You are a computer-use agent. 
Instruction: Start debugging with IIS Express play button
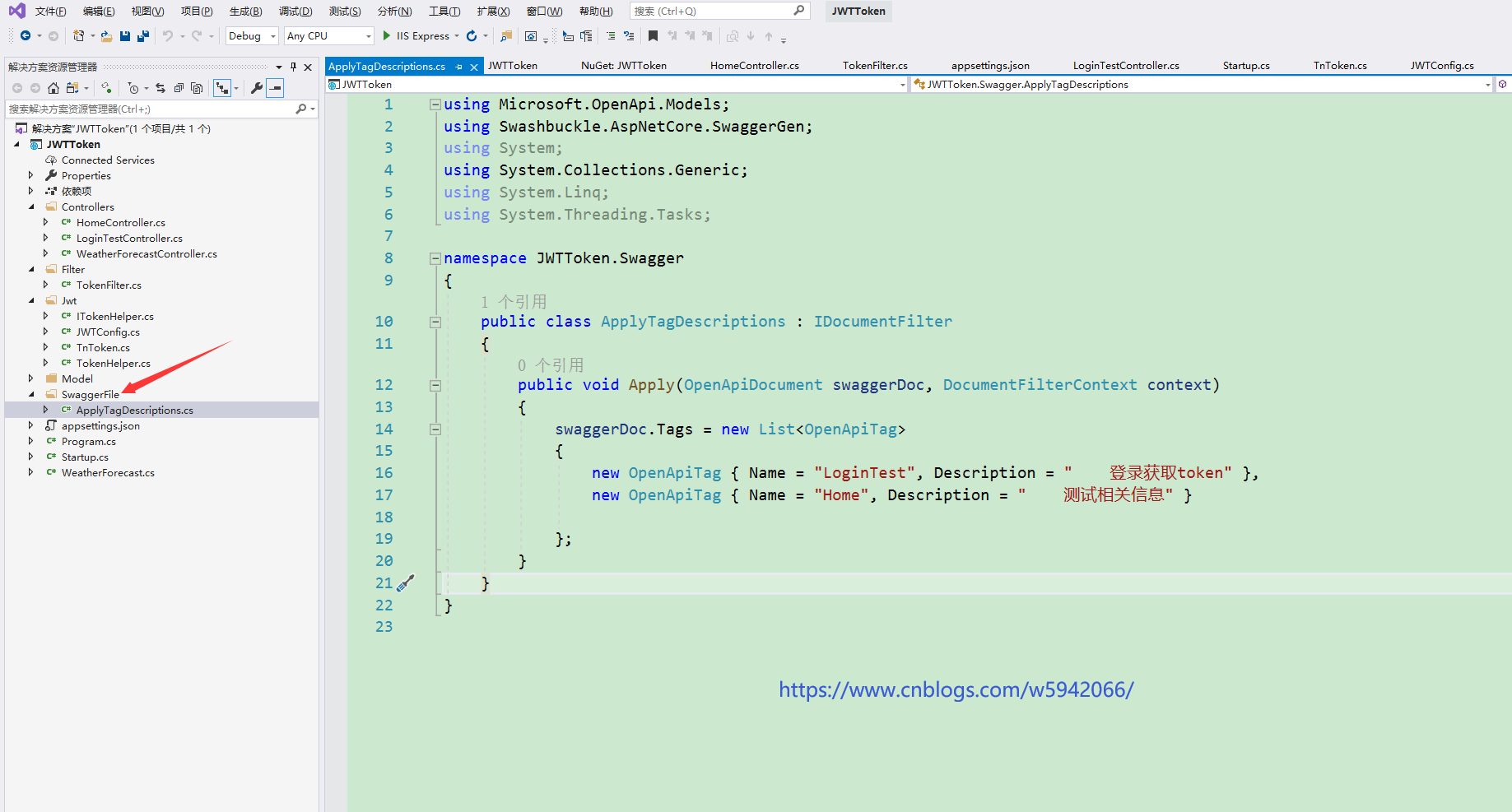(x=386, y=36)
